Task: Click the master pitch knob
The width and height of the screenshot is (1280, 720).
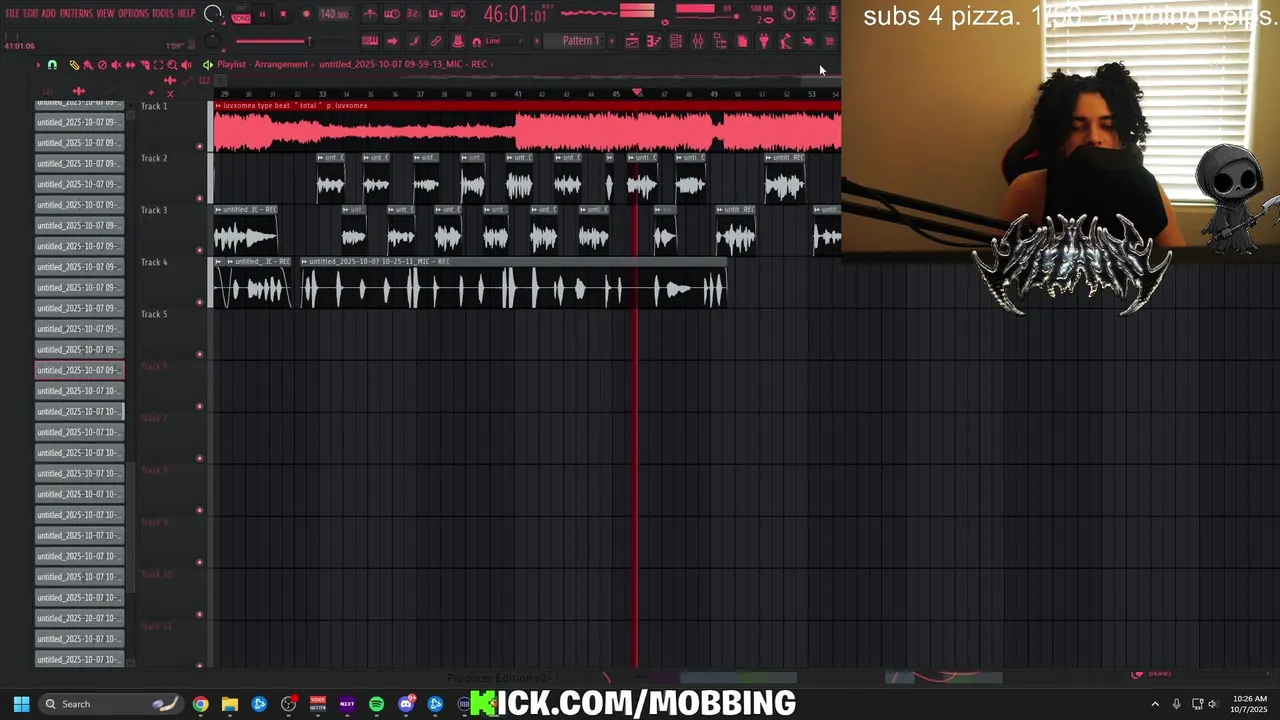Action: click(212, 41)
